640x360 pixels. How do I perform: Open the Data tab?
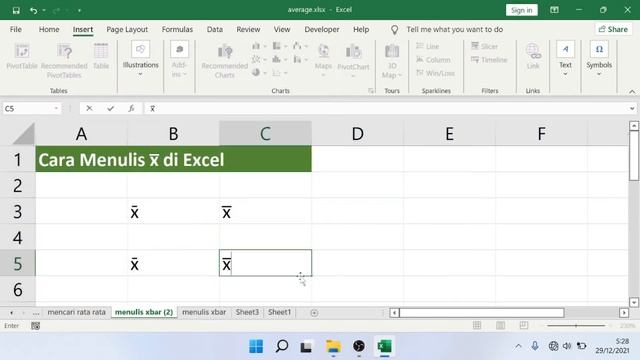(x=215, y=29)
